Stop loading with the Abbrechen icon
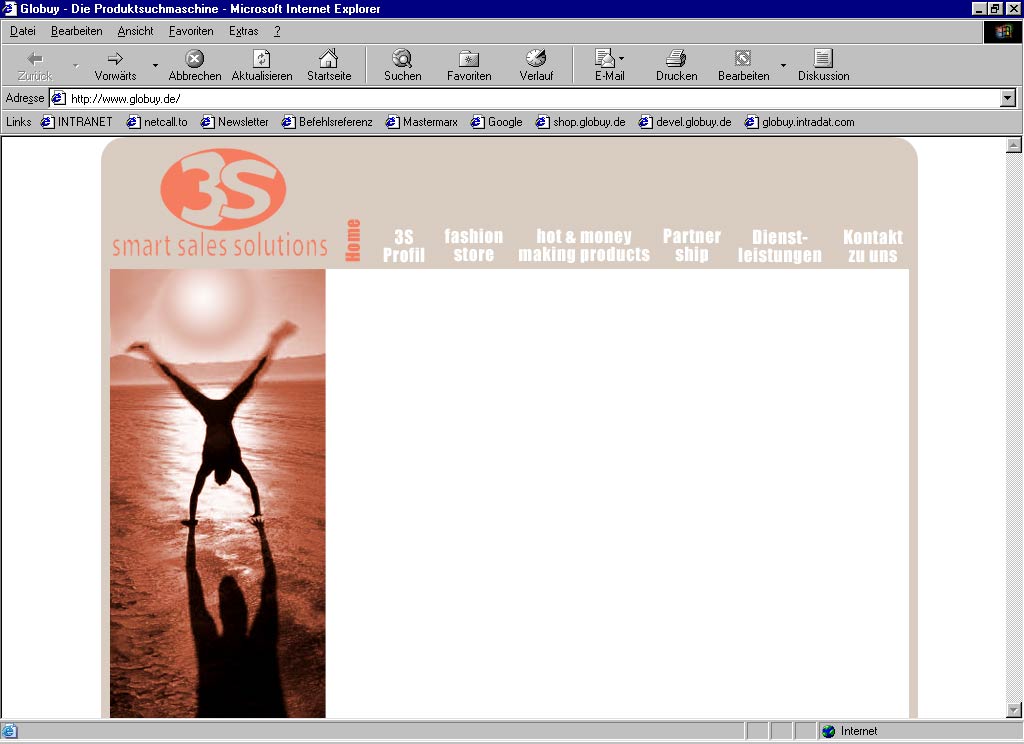The height and width of the screenshot is (744, 1024). click(x=195, y=59)
